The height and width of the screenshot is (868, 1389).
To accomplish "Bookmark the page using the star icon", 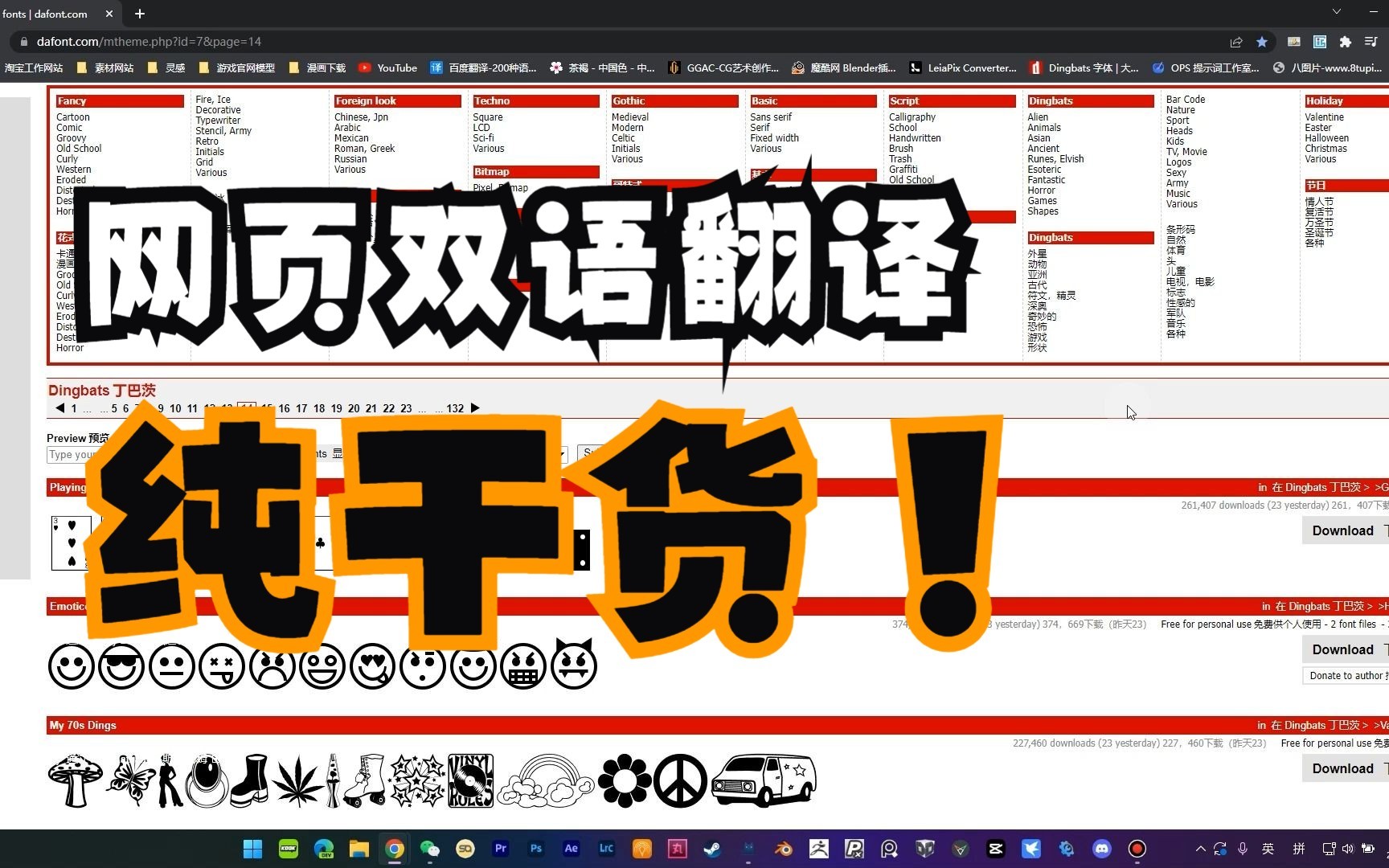I will coord(1262,41).
